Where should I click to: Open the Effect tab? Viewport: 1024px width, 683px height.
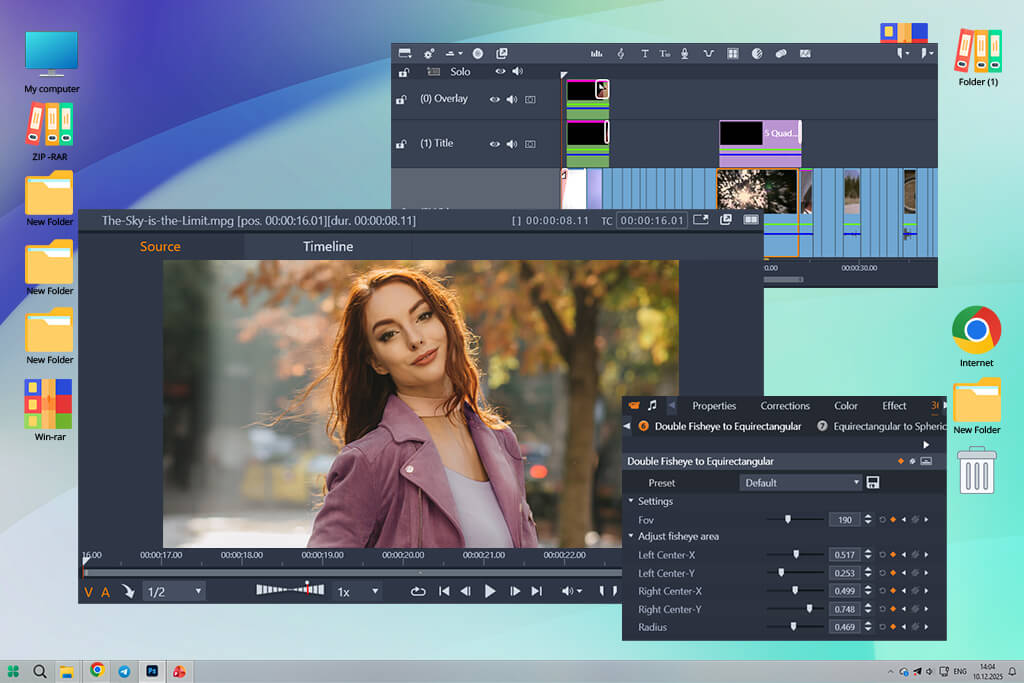click(894, 405)
